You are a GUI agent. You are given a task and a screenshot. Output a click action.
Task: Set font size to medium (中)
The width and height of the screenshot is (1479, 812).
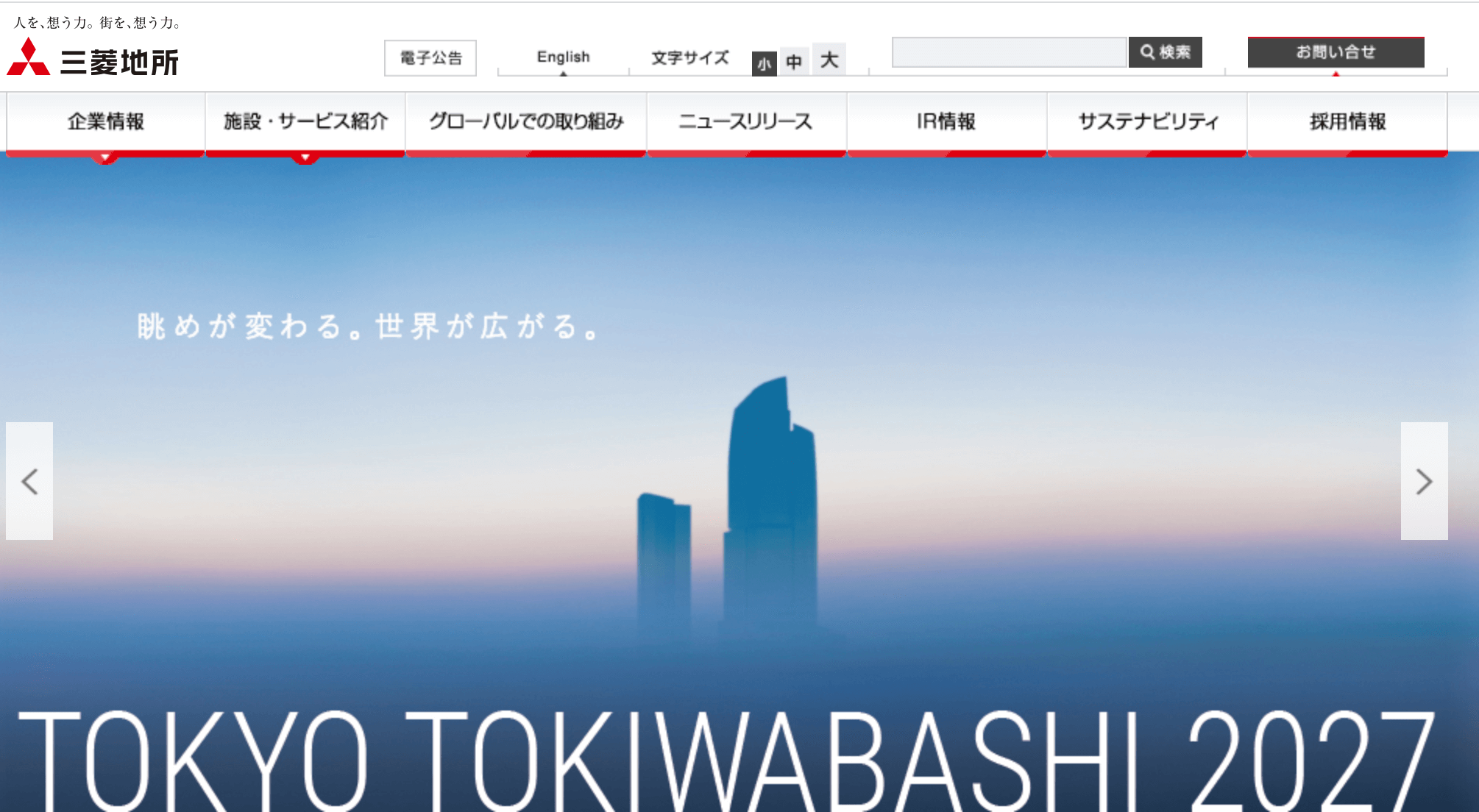(794, 62)
